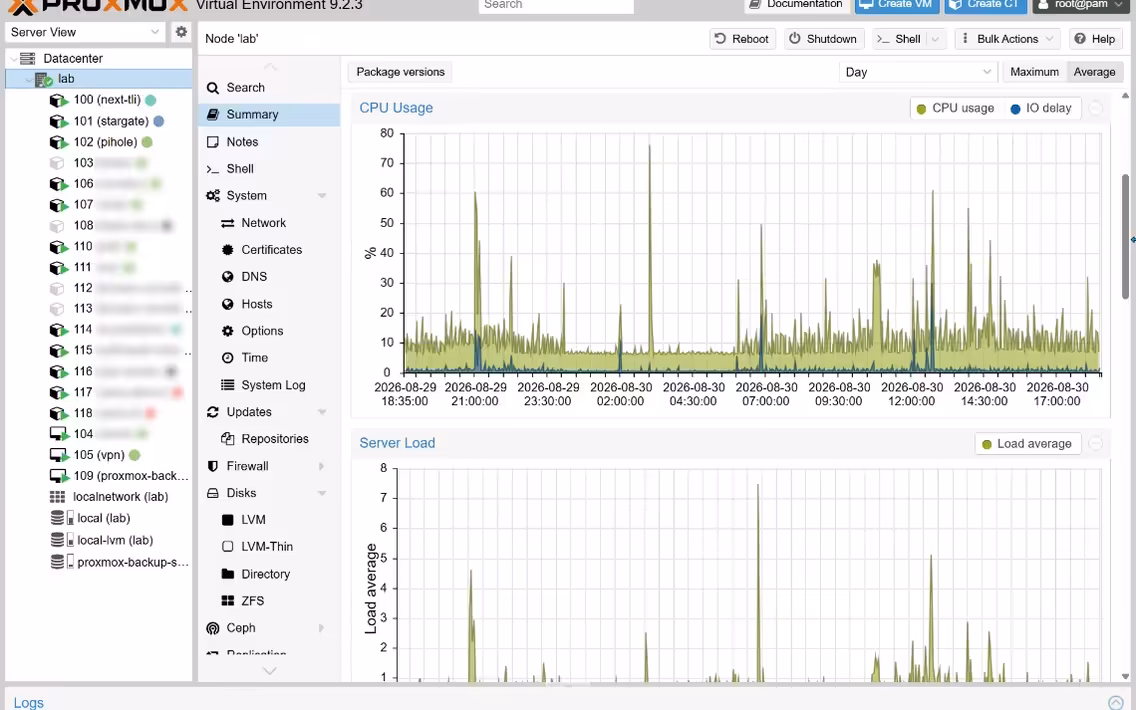Screen dimensions: 1136x710
Task: Expand the Firewall submenu arrow
Action: [x=322, y=467]
